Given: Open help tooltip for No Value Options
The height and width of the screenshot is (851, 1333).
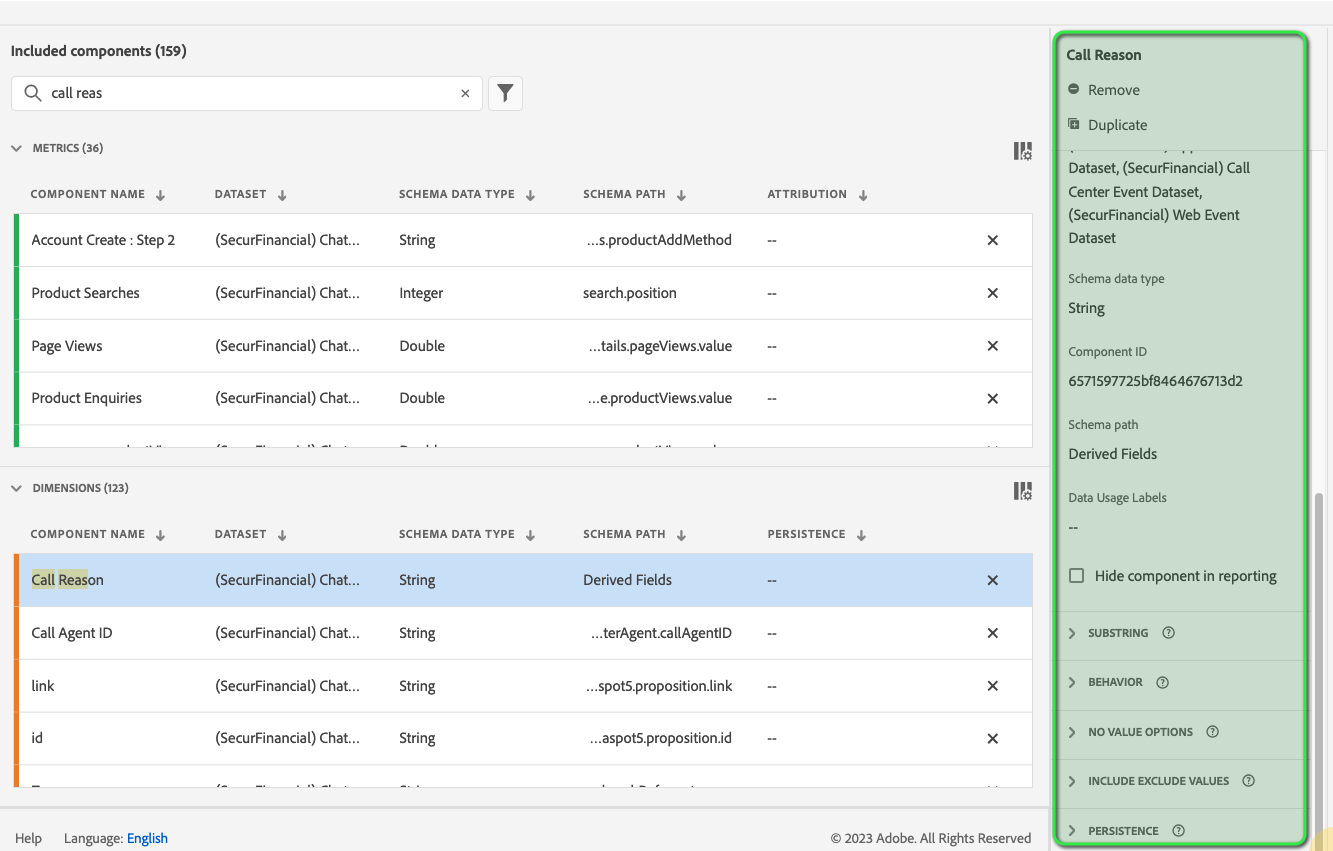Looking at the screenshot, I should coord(1212,732).
